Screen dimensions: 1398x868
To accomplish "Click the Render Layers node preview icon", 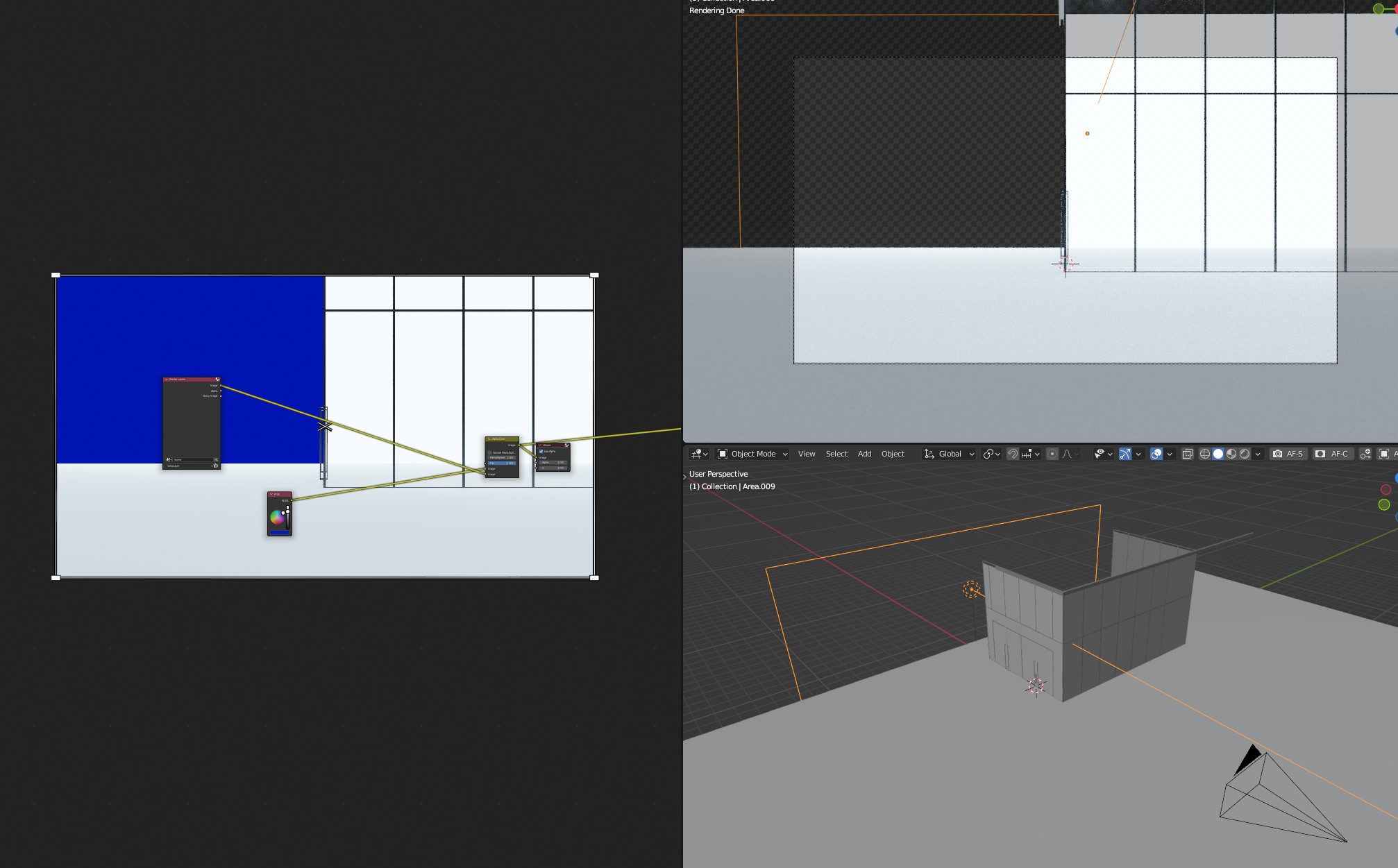I will coord(217,379).
